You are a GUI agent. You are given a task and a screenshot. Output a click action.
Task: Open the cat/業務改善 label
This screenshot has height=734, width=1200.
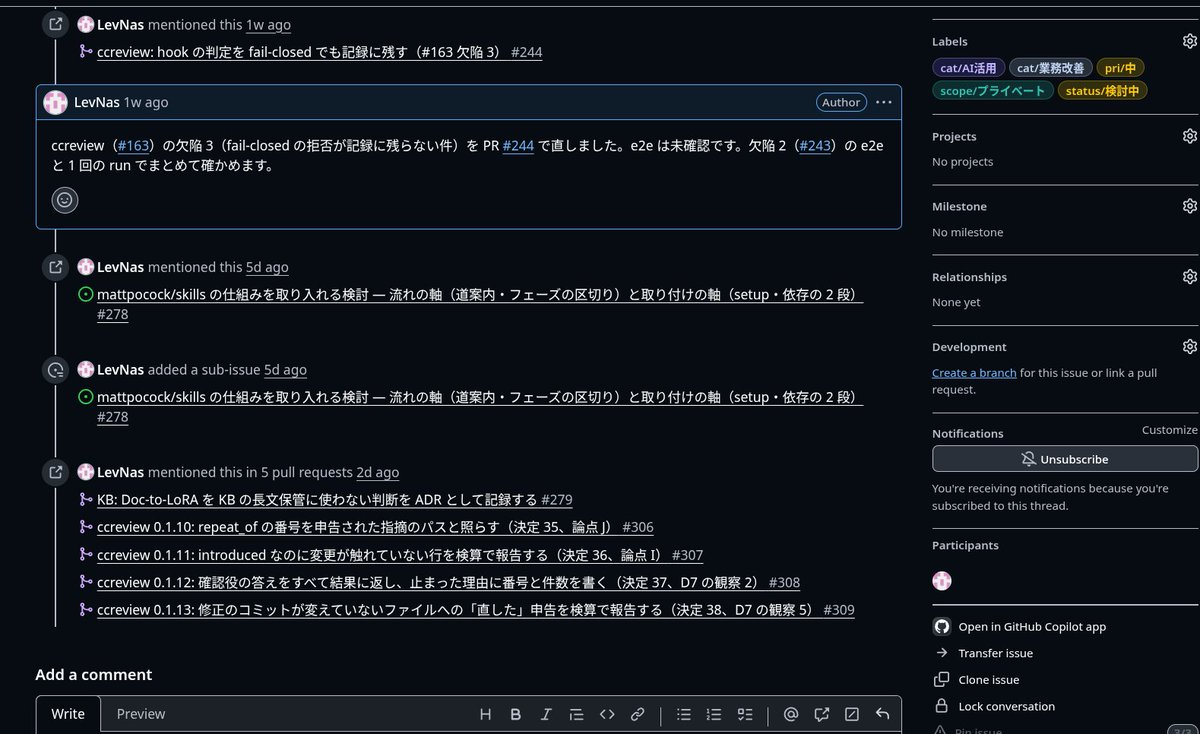(x=1050, y=68)
